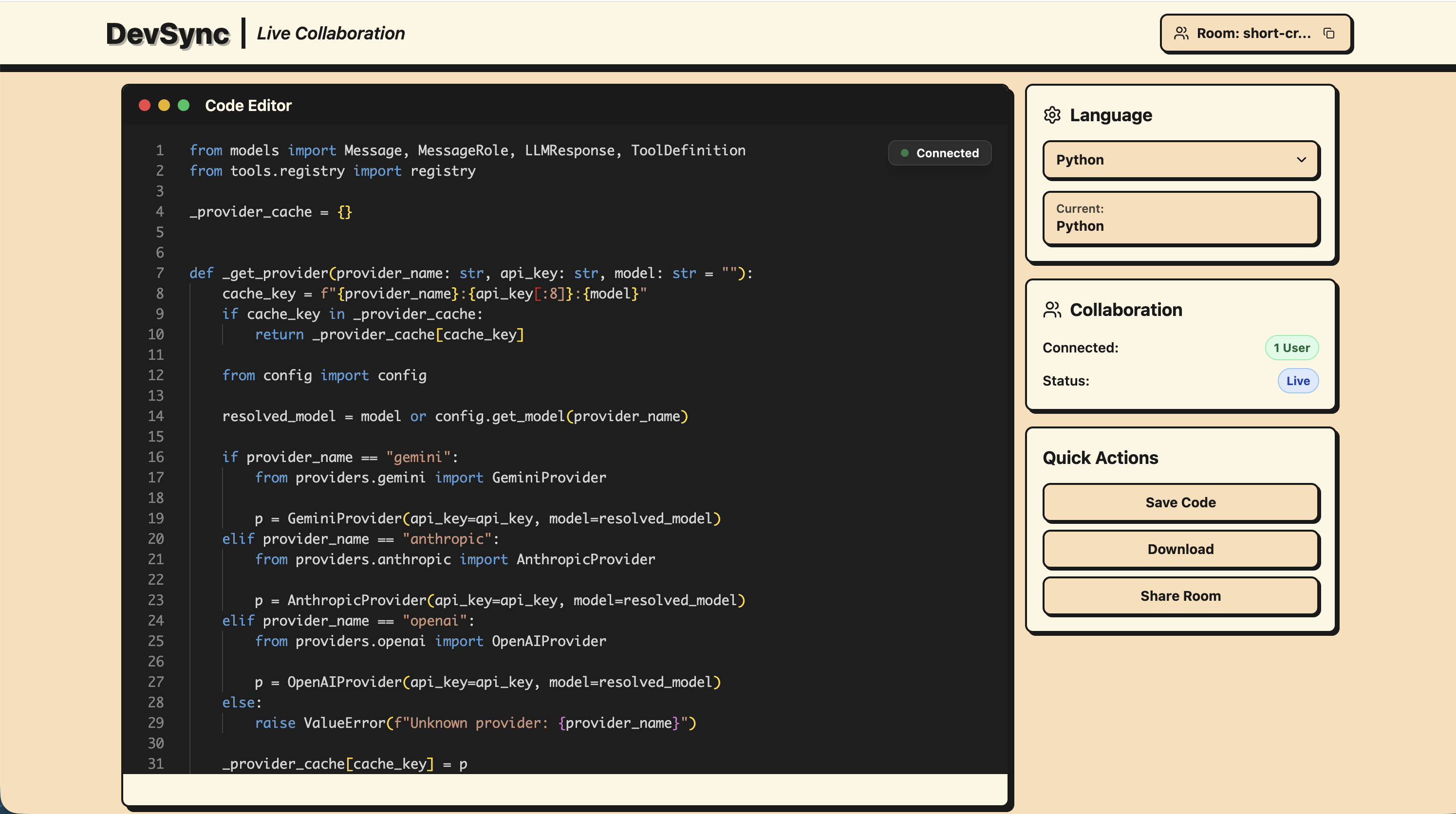The image size is (1456, 814).
Task: Click the DevSync logo
Action: pyautogui.click(x=168, y=34)
